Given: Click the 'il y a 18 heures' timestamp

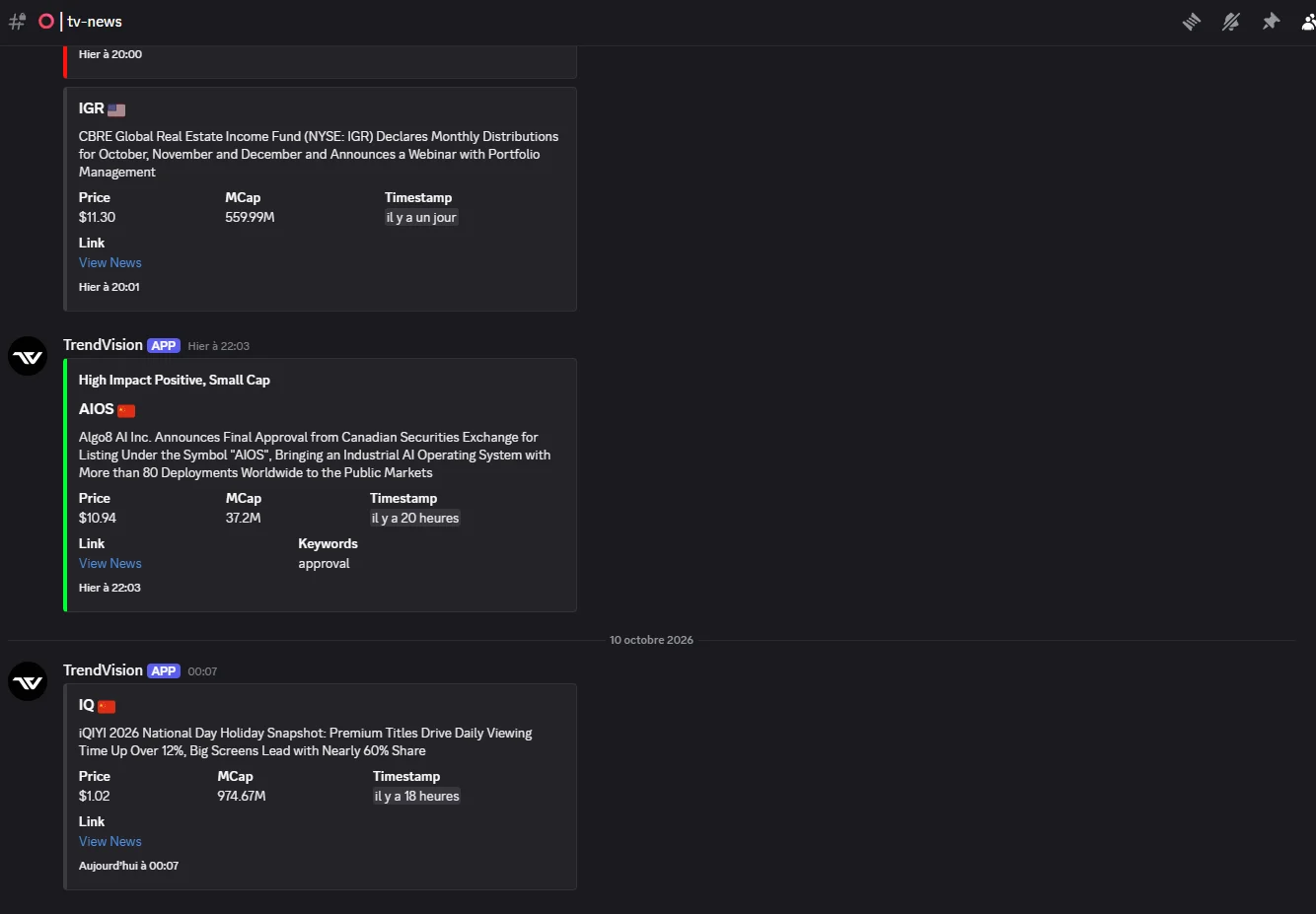Looking at the screenshot, I should point(416,797).
